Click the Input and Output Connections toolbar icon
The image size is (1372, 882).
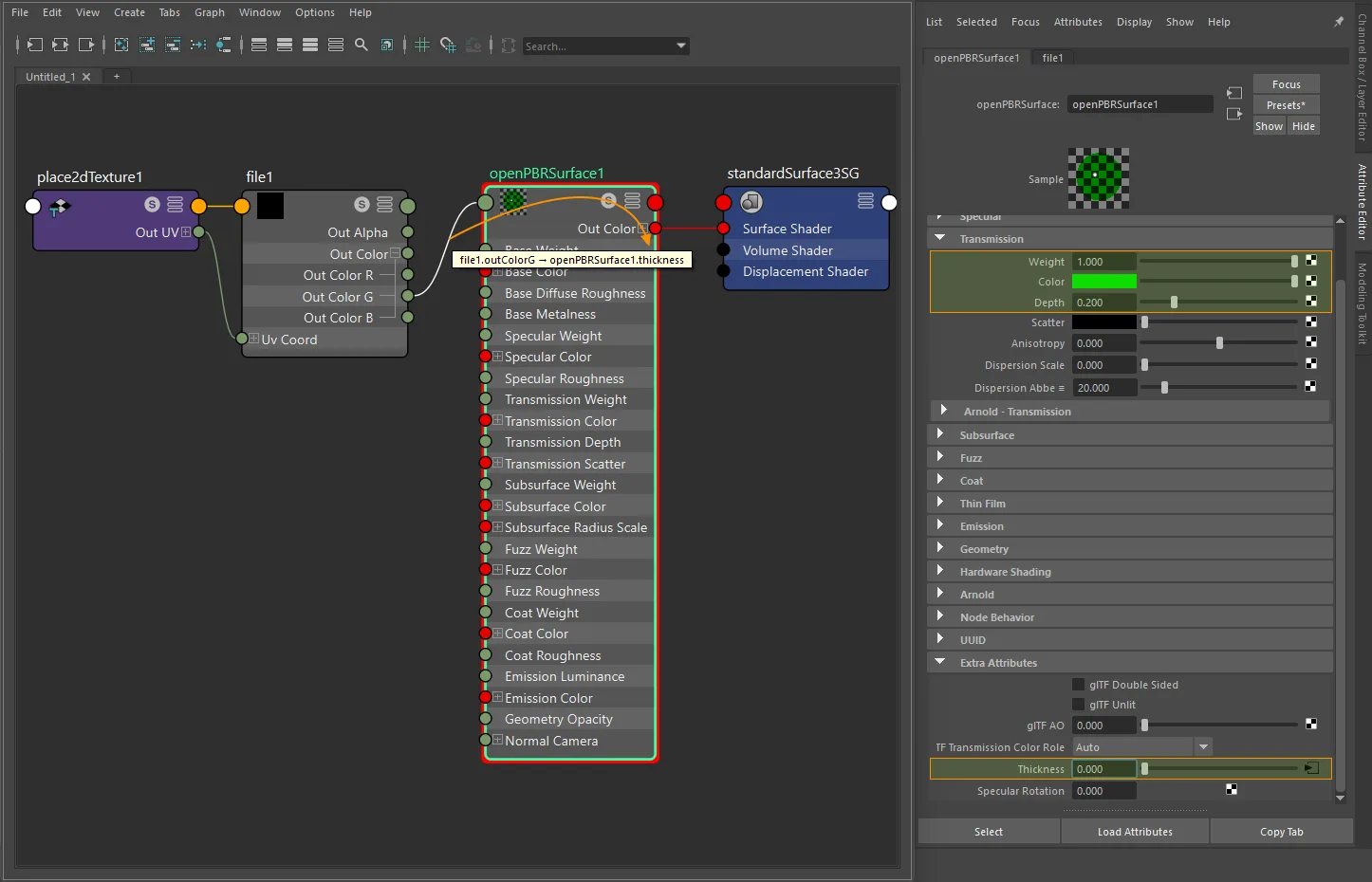pyautogui.click(x=60, y=45)
